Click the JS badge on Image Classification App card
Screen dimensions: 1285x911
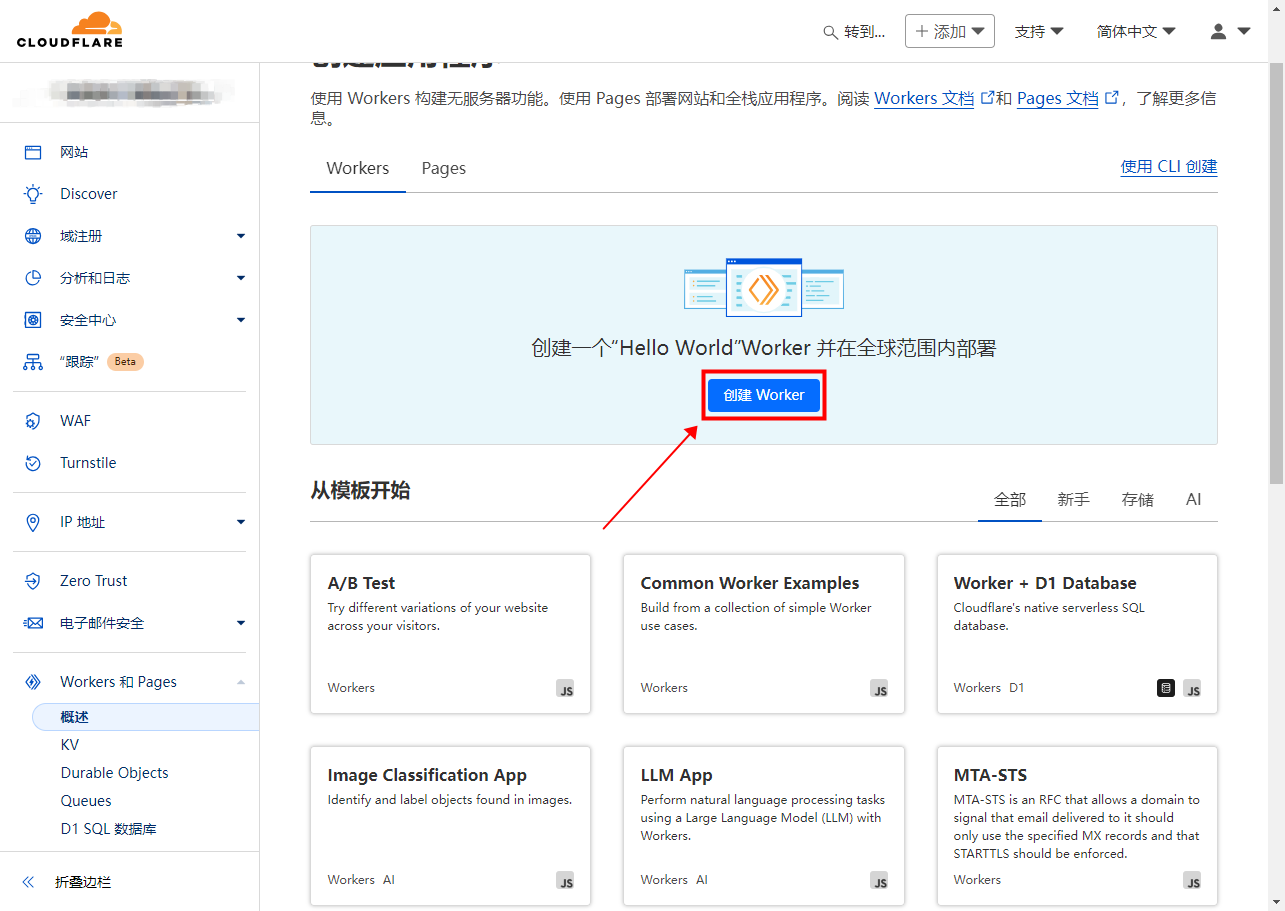(x=566, y=881)
